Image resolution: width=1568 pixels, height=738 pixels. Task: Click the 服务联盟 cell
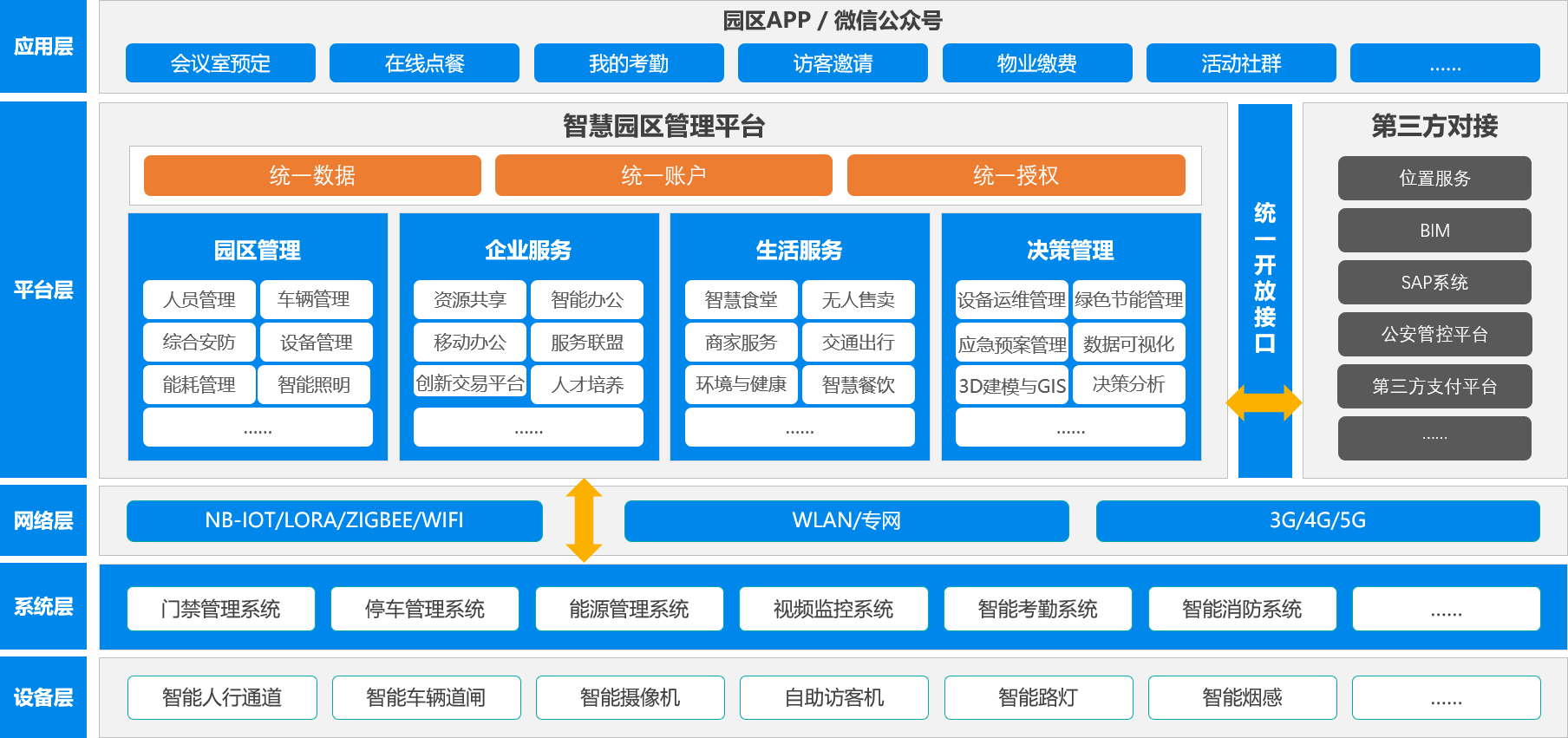(x=587, y=342)
